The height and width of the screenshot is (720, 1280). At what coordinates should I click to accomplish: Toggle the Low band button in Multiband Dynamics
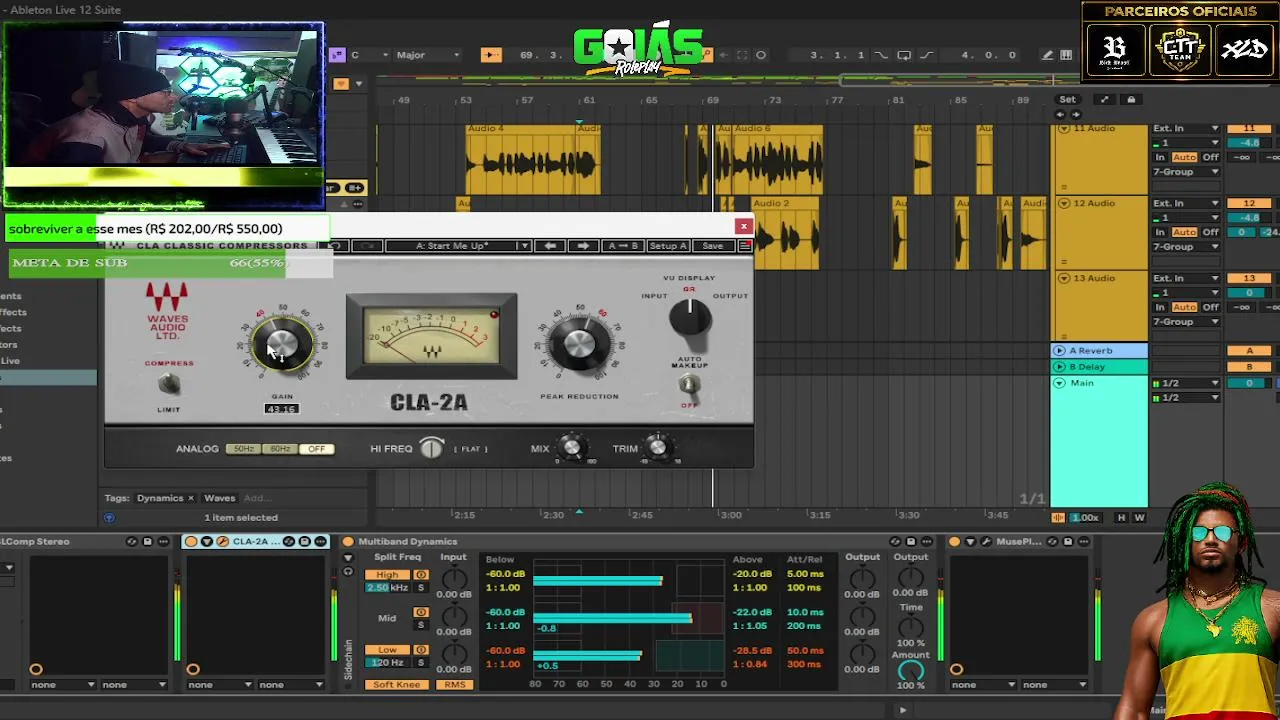pyautogui.click(x=388, y=650)
